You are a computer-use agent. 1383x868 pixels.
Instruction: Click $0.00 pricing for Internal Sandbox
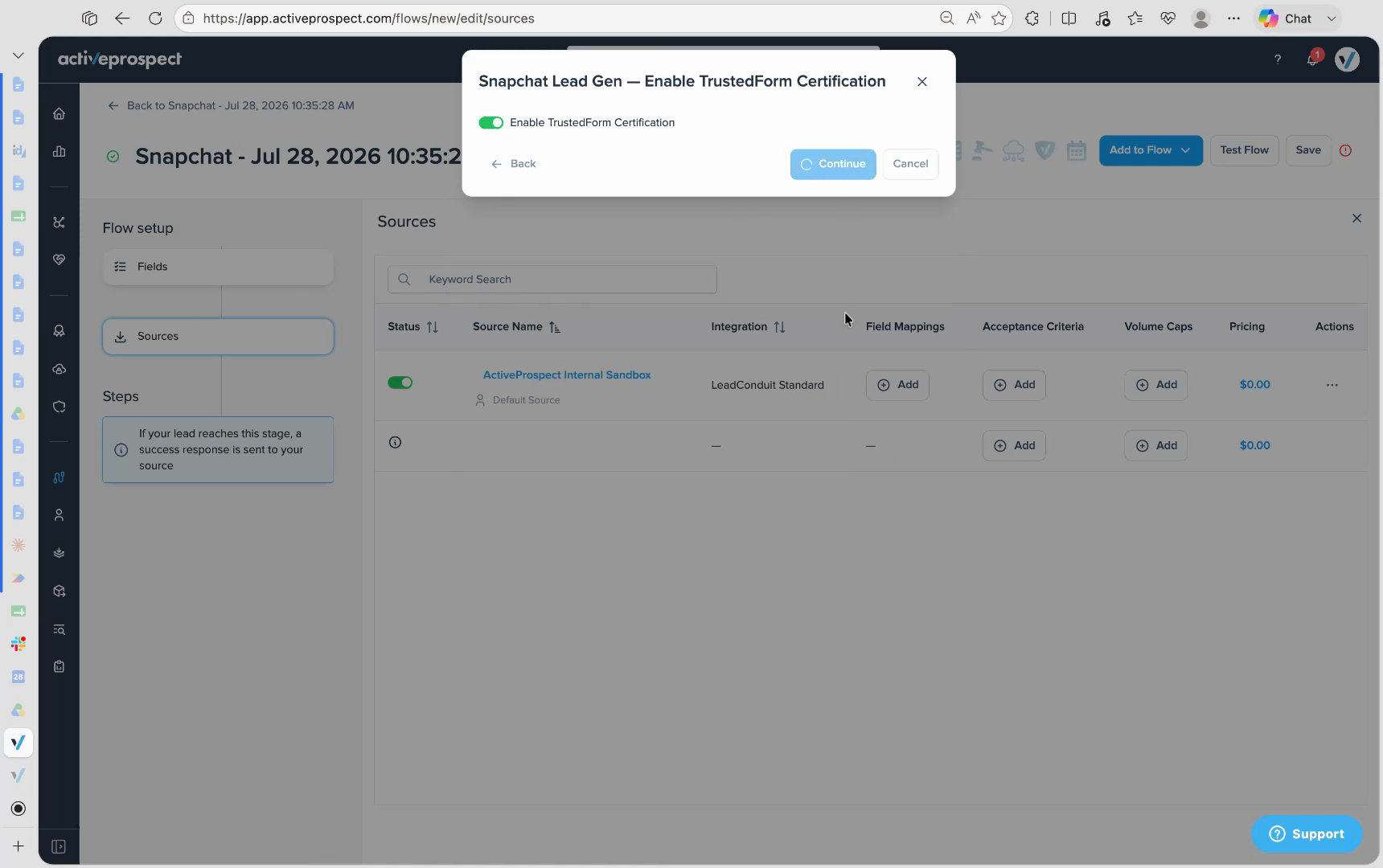tap(1254, 385)
